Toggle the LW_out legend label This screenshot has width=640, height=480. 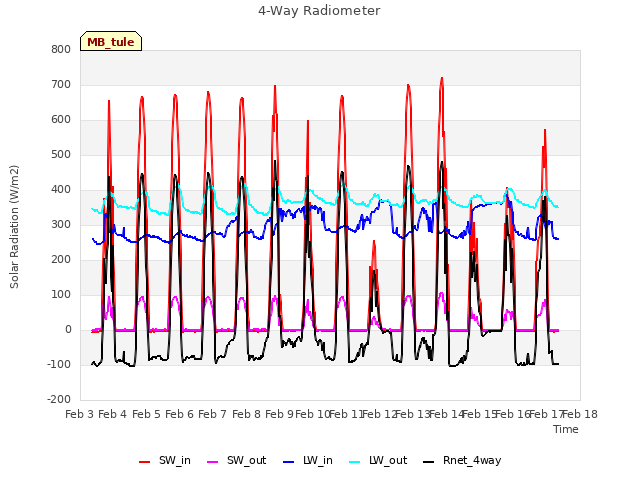click(388, 460)
